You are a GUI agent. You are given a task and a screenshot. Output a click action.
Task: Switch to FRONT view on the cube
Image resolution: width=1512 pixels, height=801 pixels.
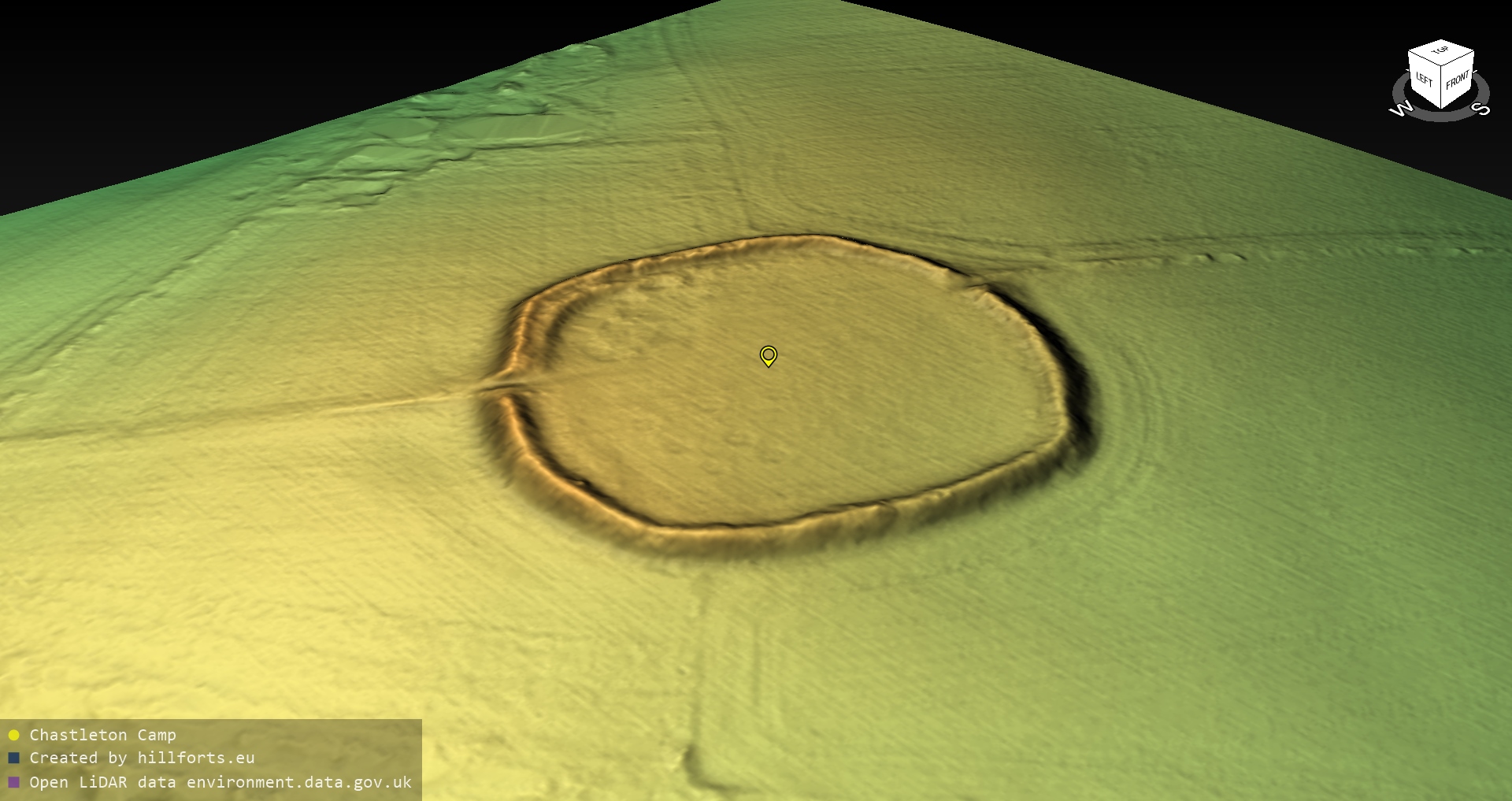click(1458, 80)
